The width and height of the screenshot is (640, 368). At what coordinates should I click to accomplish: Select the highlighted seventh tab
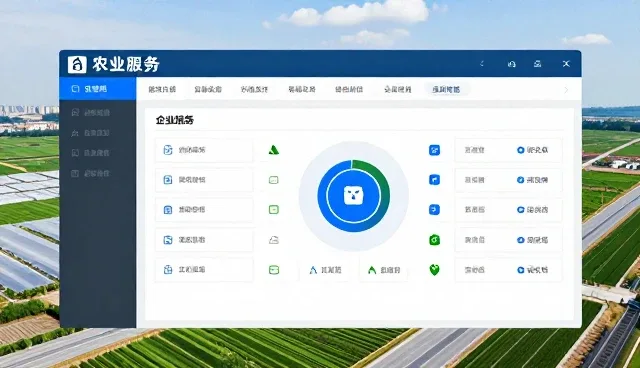point(446,89)
